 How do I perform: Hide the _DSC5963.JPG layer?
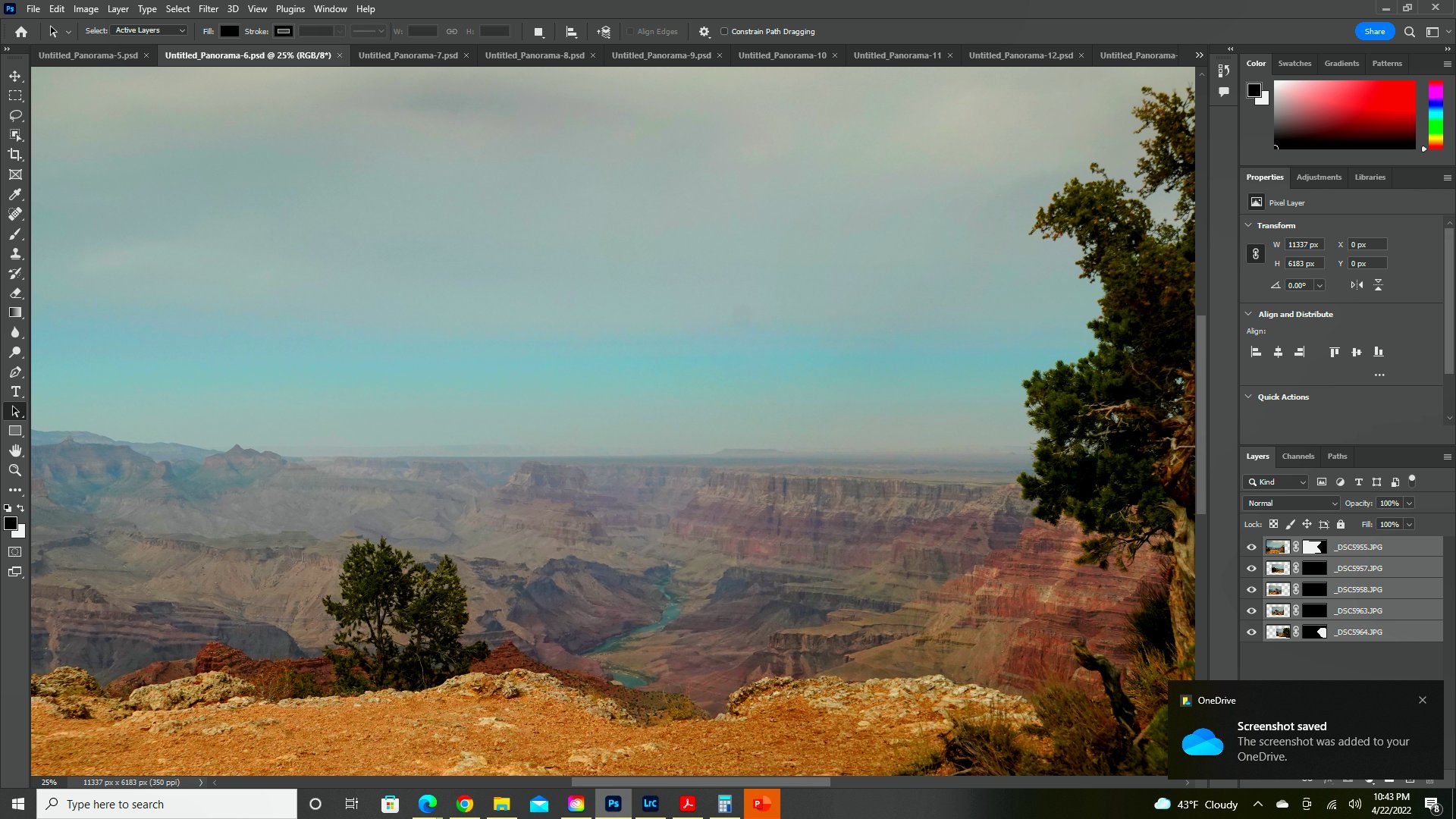(1251, 610)
